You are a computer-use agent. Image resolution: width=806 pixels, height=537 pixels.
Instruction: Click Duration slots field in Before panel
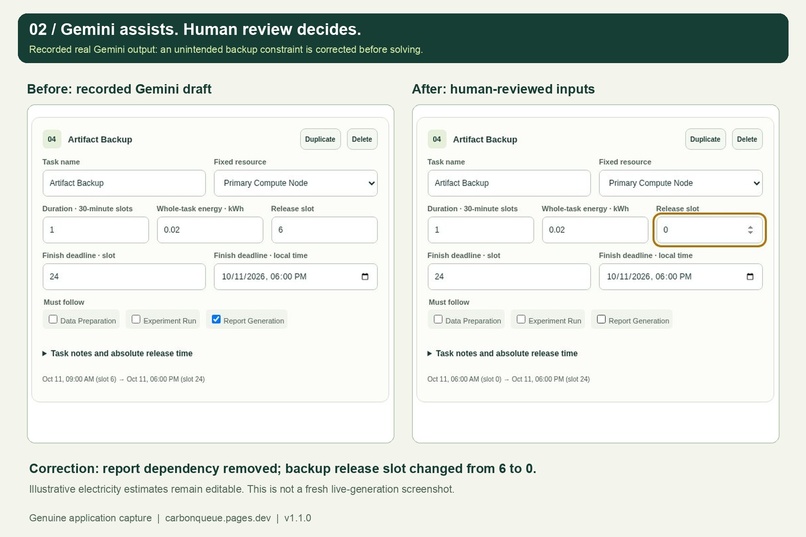click(x=96, y=230)
